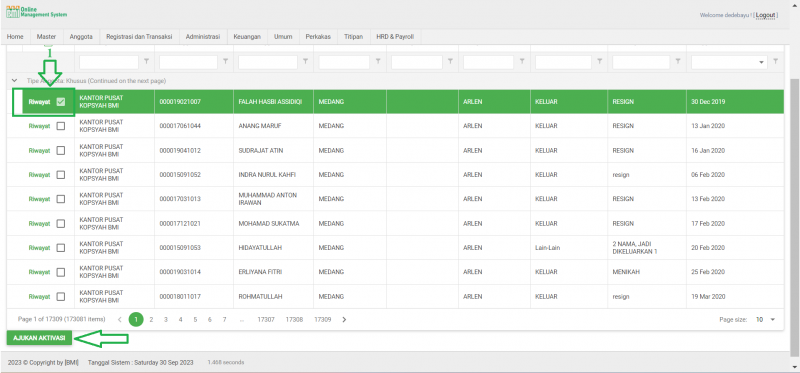This screenshot has height=373, width=800.
Task: View Riwayat of ERLIYANA FITRI
Action: (39, 272)
